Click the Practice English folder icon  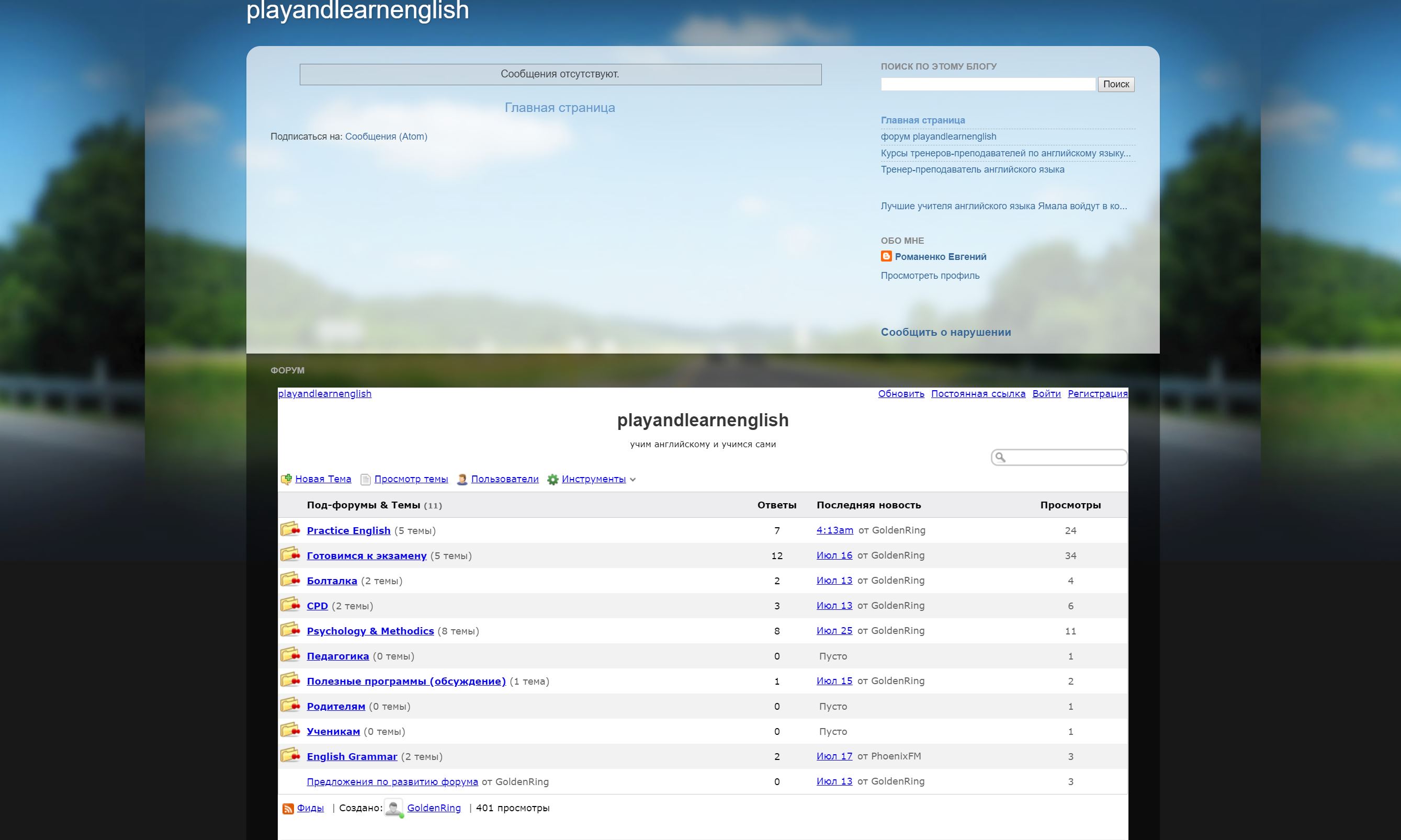click(290, 530)
